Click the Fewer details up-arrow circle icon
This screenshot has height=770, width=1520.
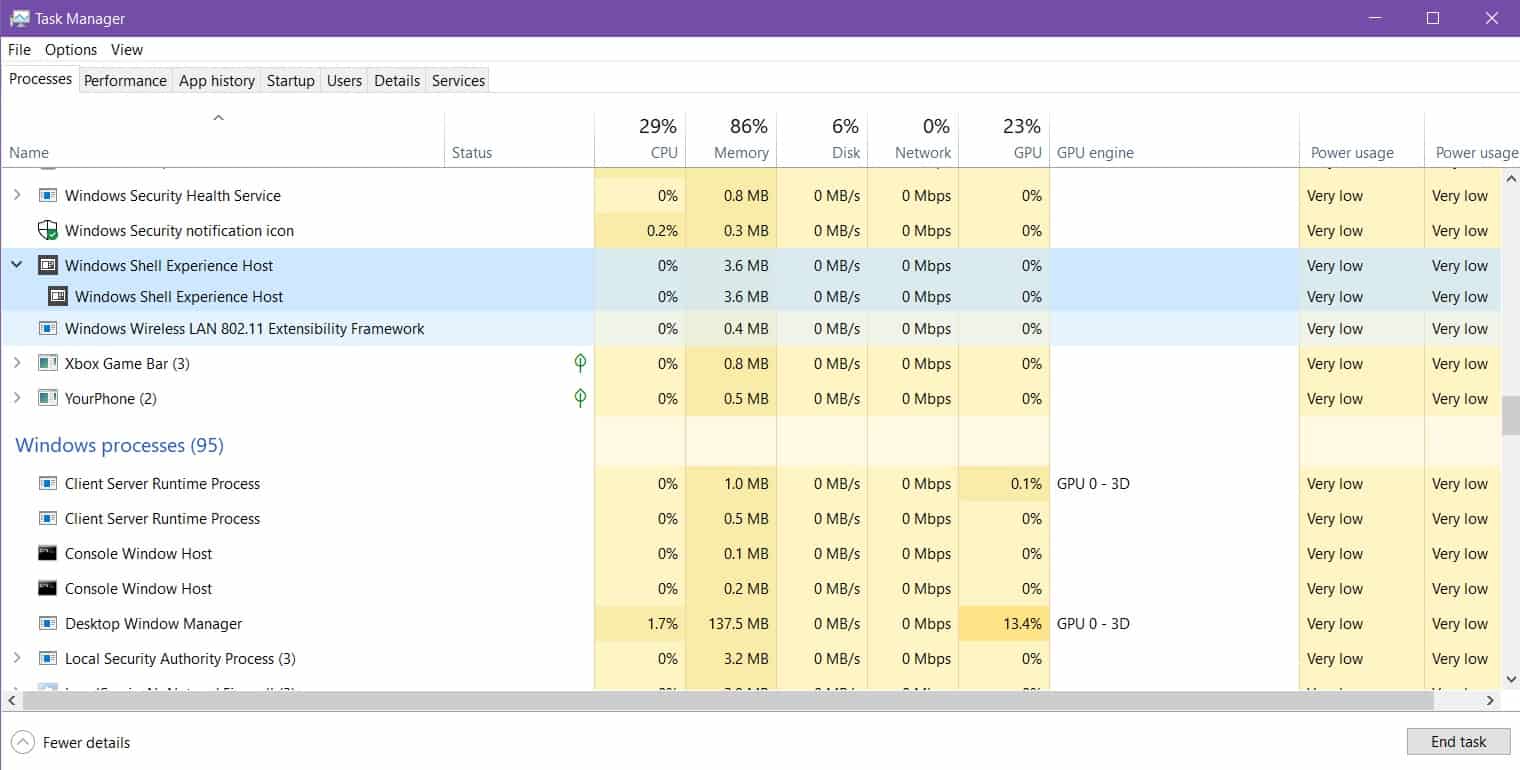22,742
